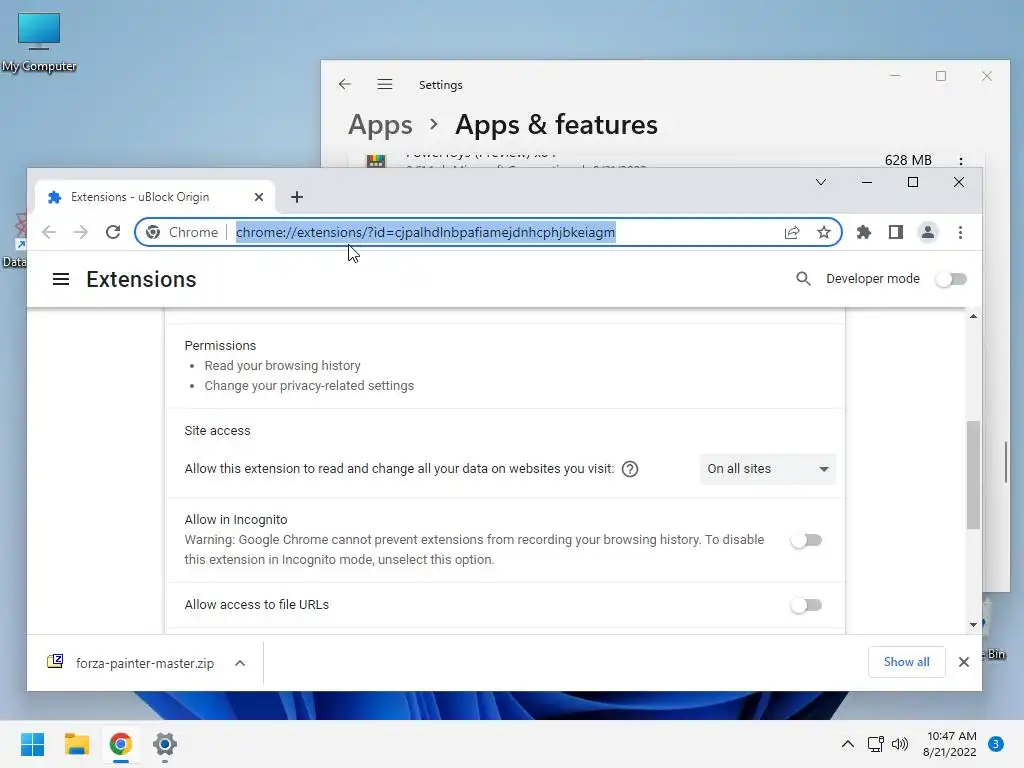Toggle Developer mode switch
This screenshot has height=768, width=1024.
tap(951, 280)
